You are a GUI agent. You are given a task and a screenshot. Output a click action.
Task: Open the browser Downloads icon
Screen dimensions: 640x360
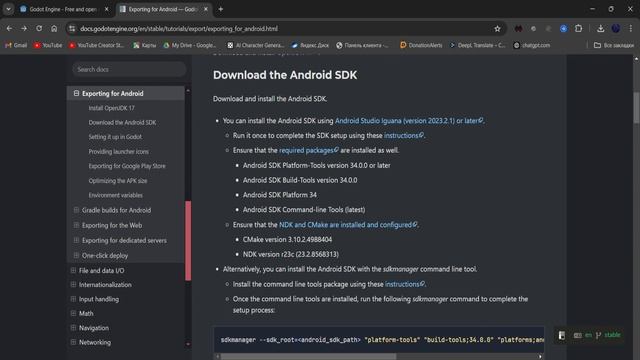point(600,29)
